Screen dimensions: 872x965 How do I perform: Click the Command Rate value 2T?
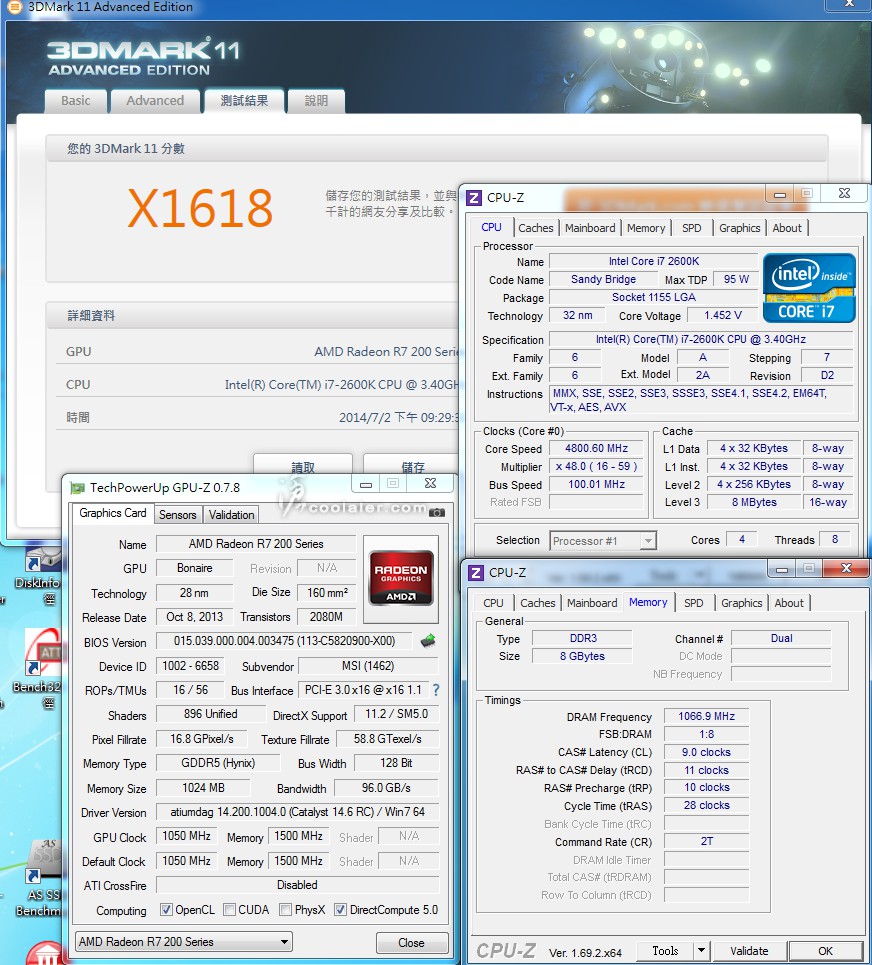tap(706, 841)
